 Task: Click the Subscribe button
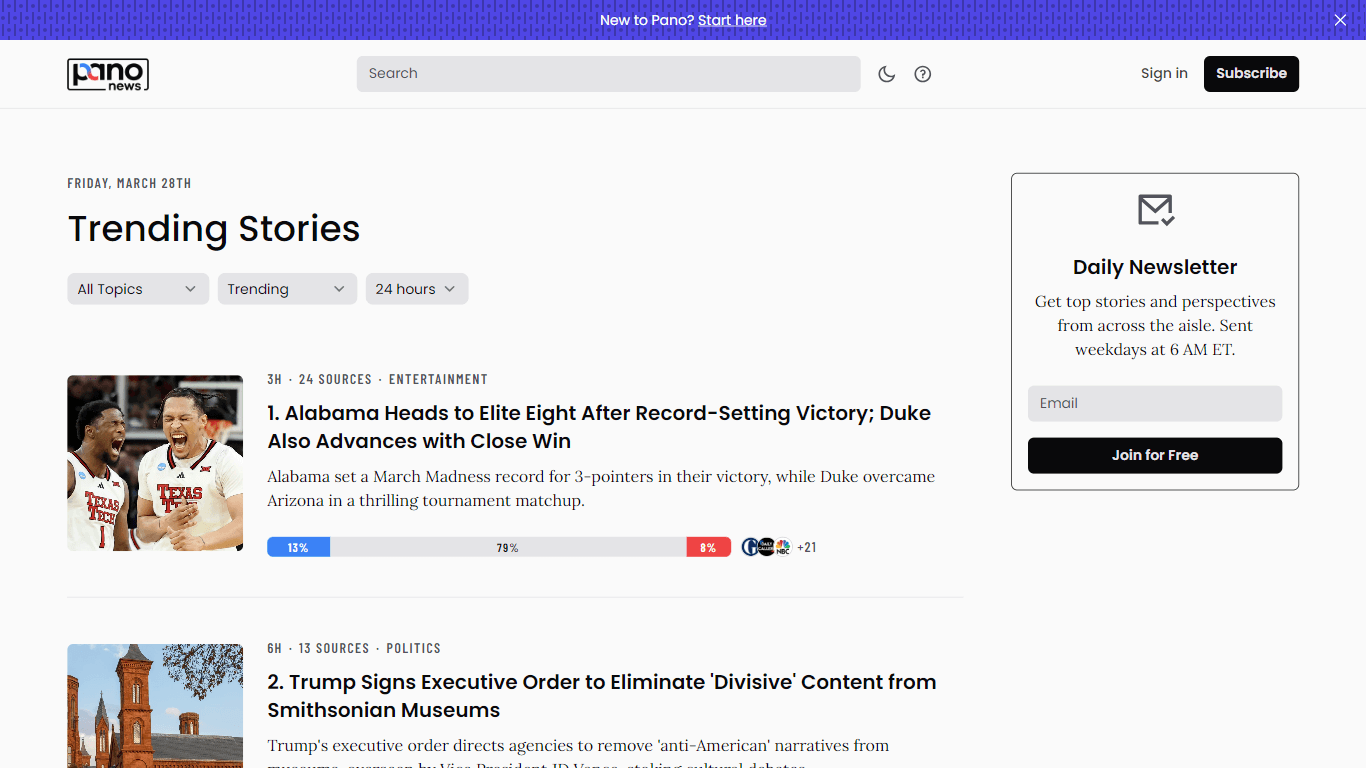(1251, 74)
